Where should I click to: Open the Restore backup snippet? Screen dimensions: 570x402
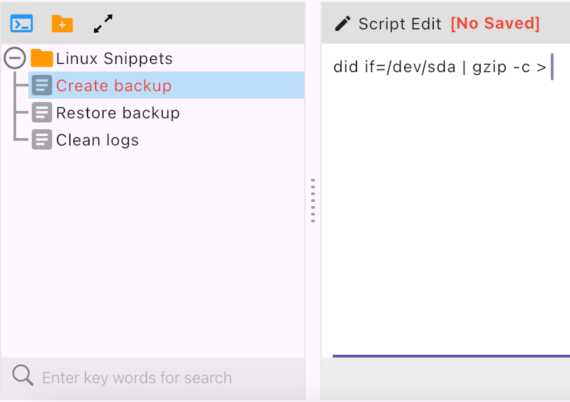coord(118,113)
